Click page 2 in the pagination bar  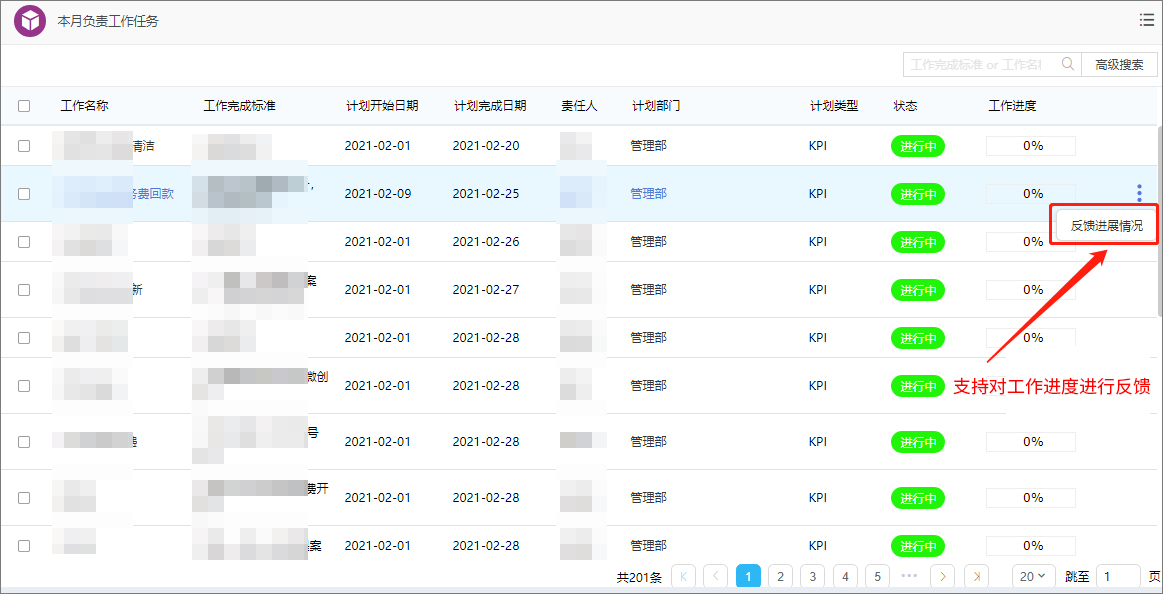point(780,576)
